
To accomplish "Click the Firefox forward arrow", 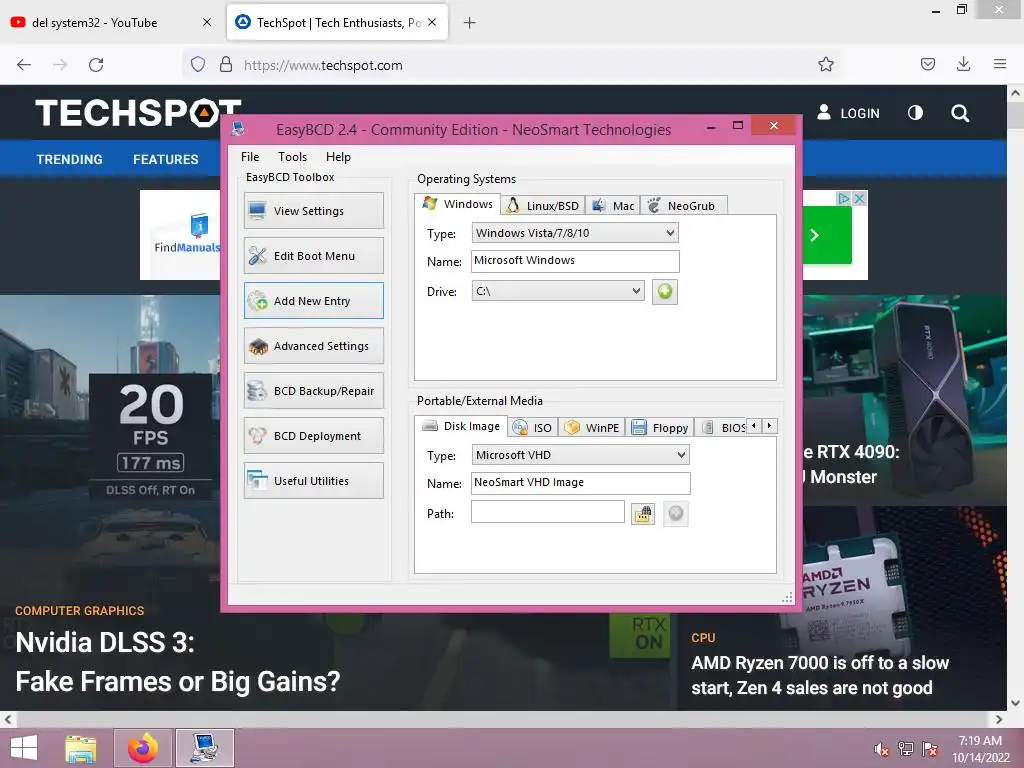I will pos(60,65).
